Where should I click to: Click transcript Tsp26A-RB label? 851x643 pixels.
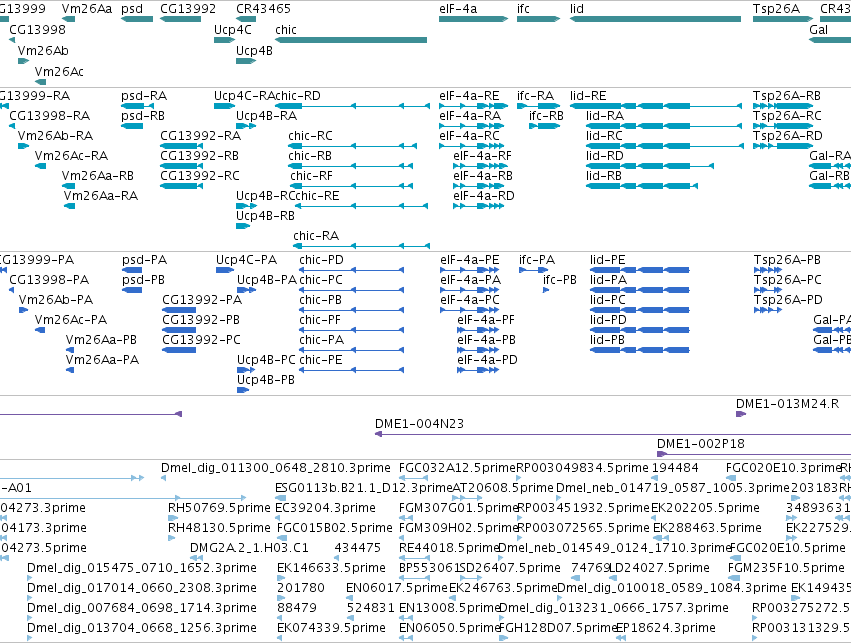(787, 96)
